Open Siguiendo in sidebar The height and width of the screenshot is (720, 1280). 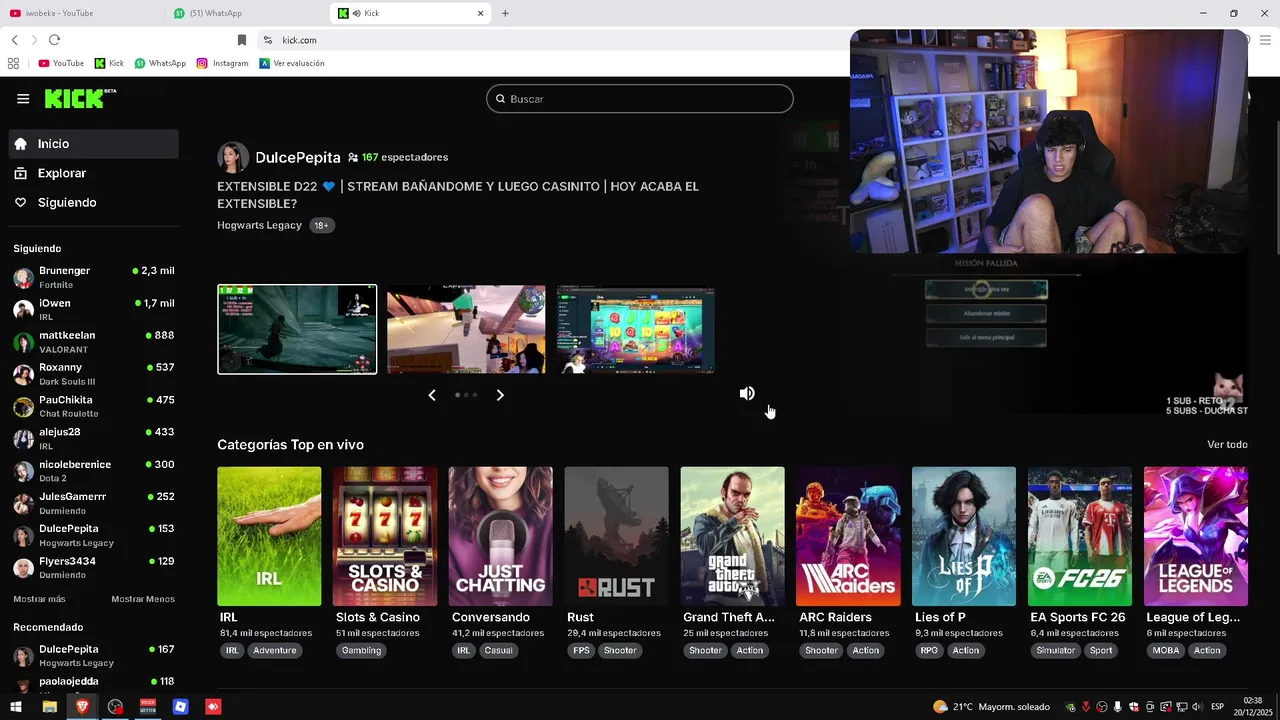[x=94, y=202]
